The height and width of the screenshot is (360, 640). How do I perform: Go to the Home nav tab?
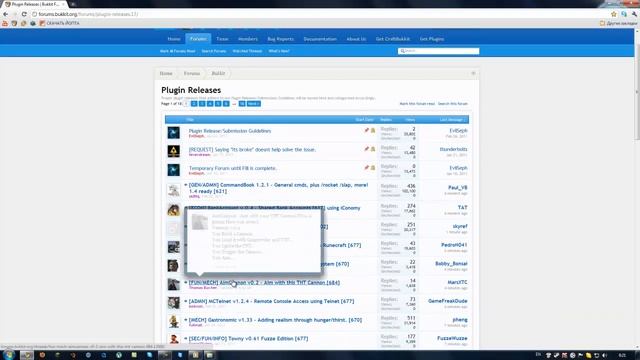tap(174, 39)
